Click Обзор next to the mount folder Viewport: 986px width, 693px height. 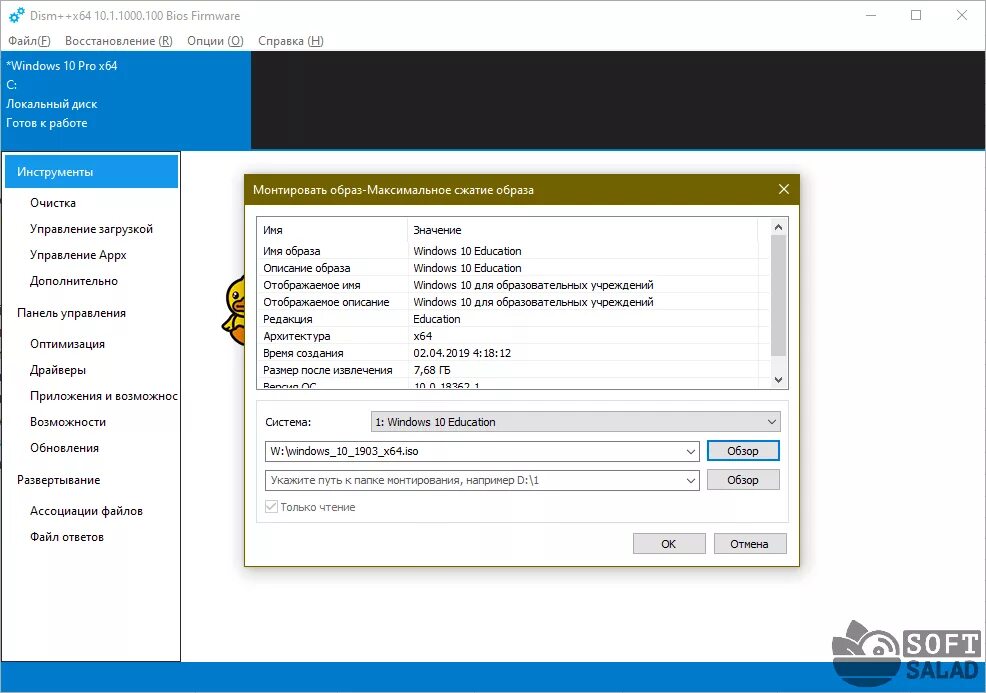[x=743, y=480]
